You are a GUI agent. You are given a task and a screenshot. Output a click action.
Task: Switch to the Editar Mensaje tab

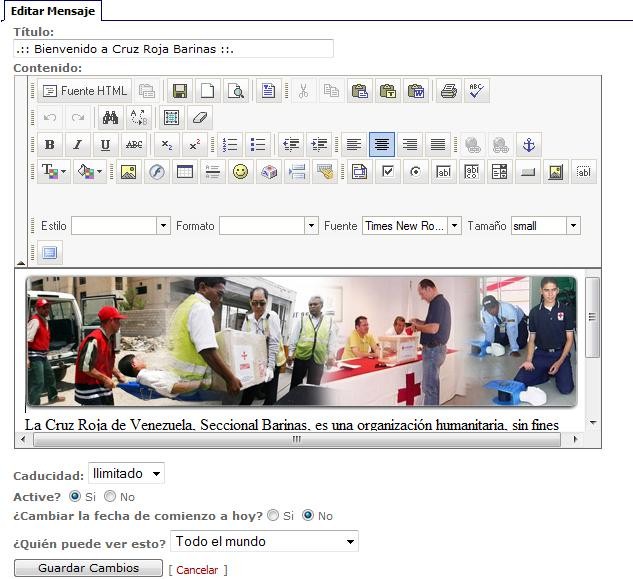pyautogui.click(x=51, y=10)
